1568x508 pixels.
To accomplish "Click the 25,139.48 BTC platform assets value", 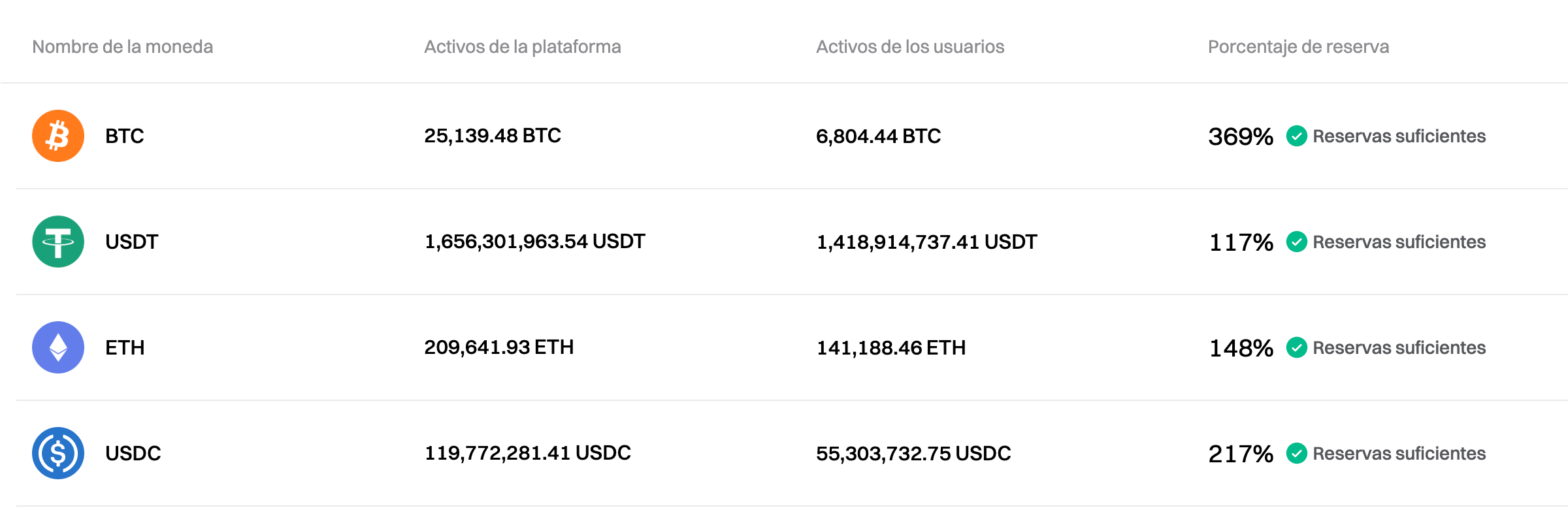I will 493,136.
